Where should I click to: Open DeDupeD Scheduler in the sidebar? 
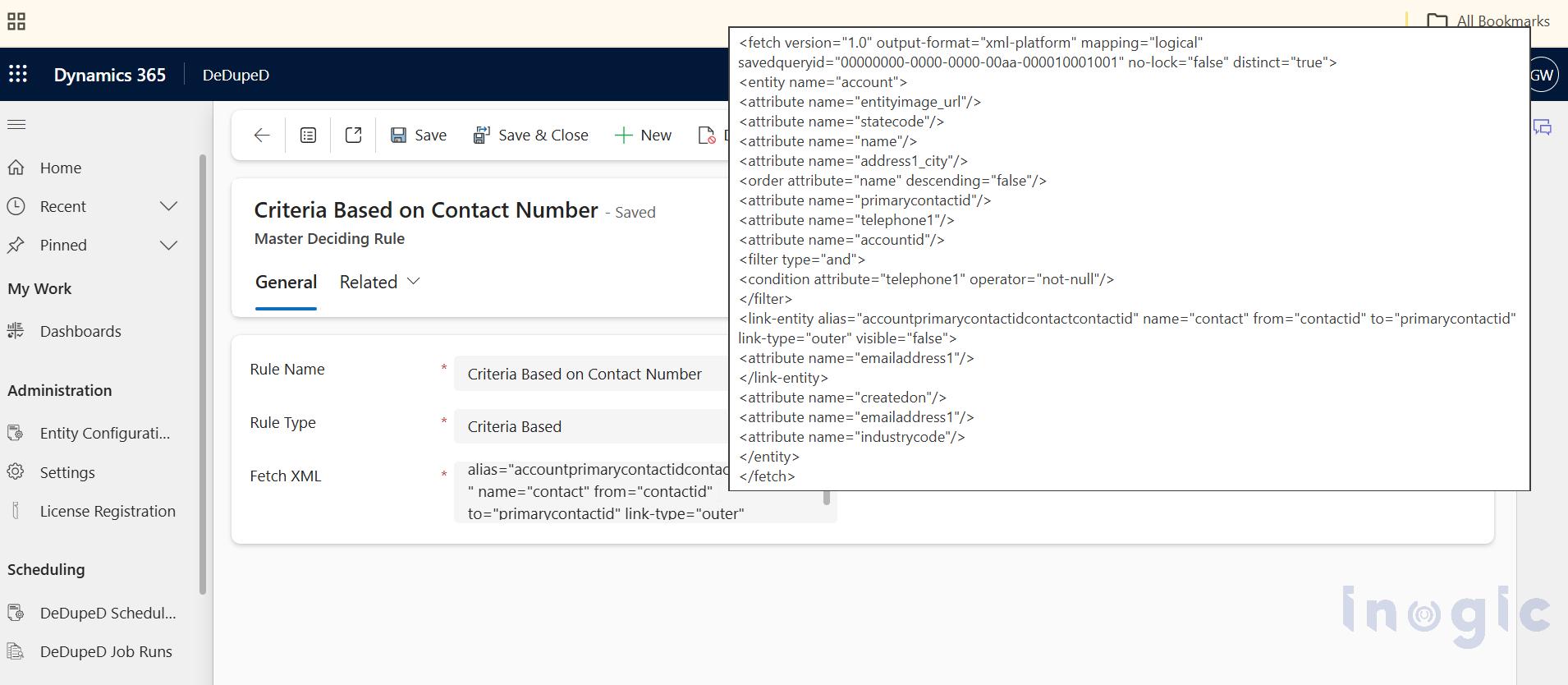pos(108,613)
